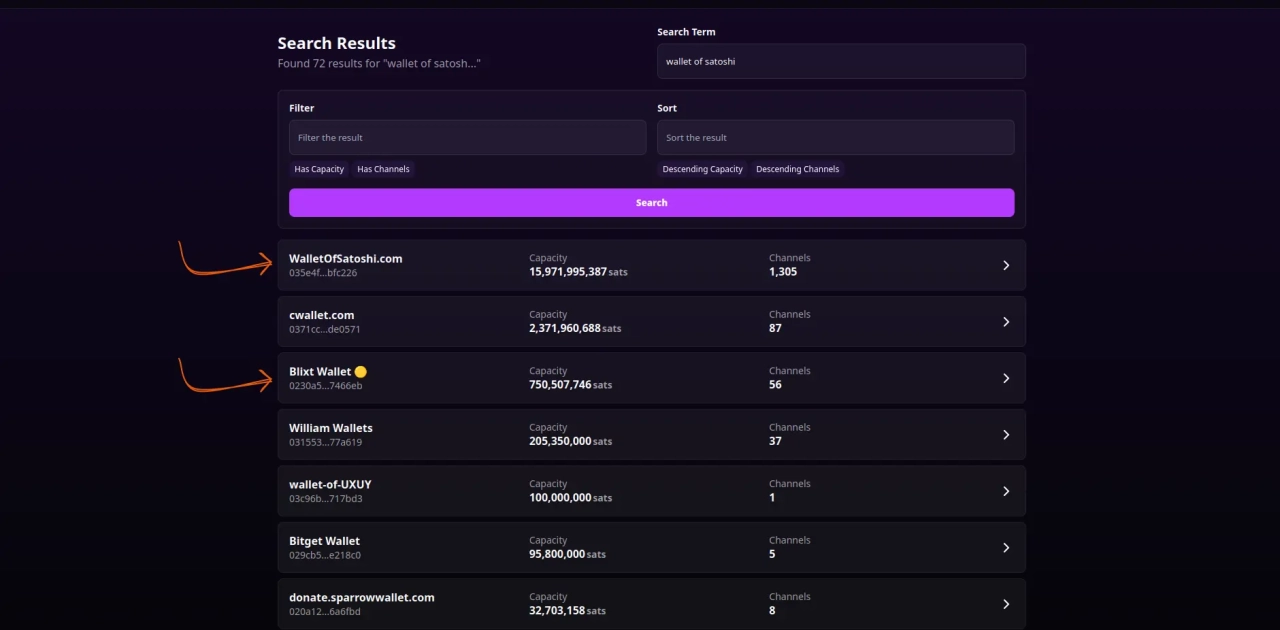
Task: Open the Filter the result field
Action: point(467,138)
